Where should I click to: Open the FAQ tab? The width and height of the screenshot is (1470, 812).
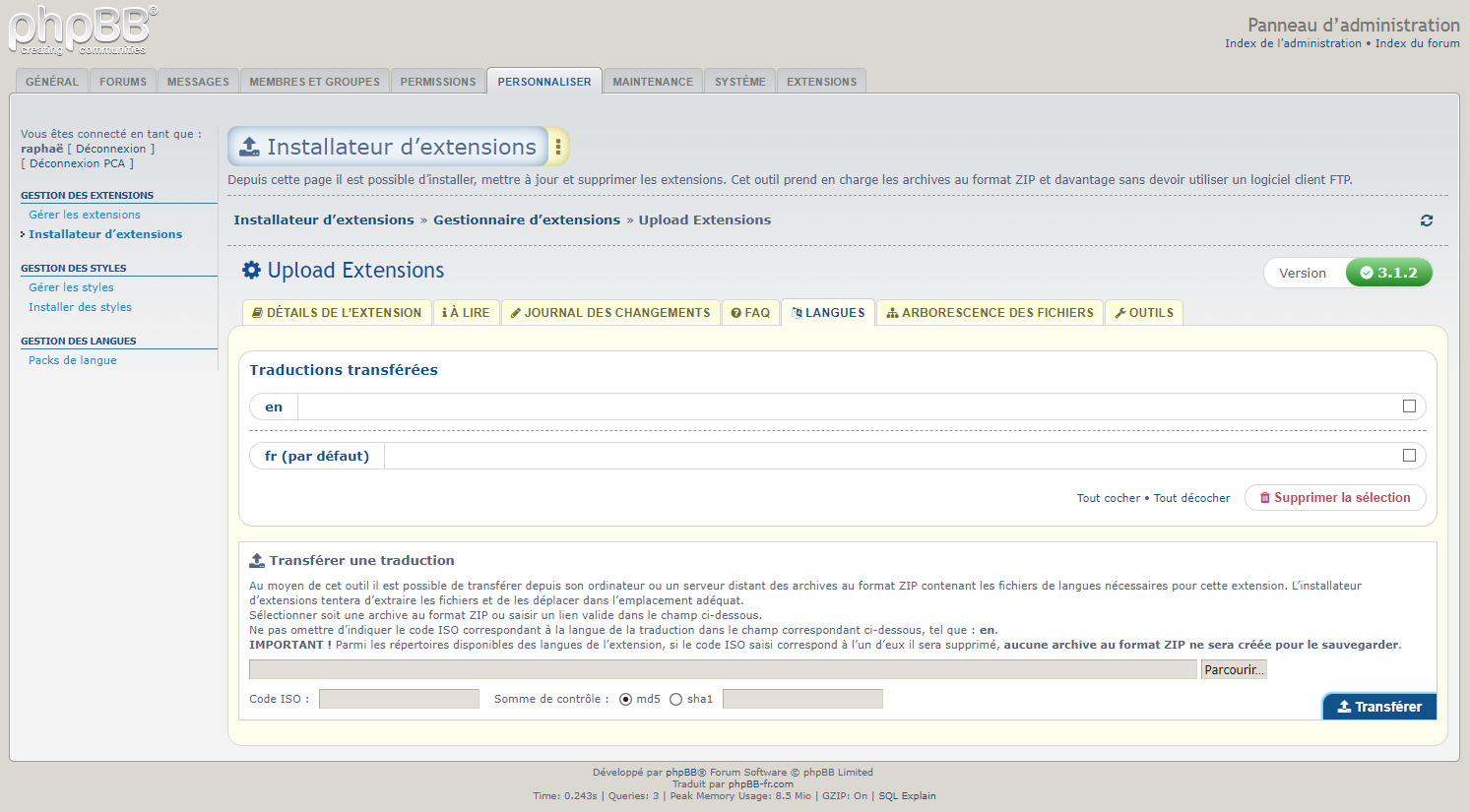(750, 313)
